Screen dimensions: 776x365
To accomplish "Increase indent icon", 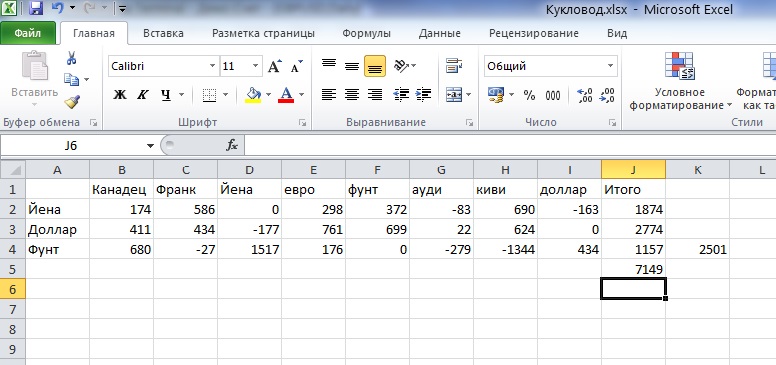I will point(423,94).
